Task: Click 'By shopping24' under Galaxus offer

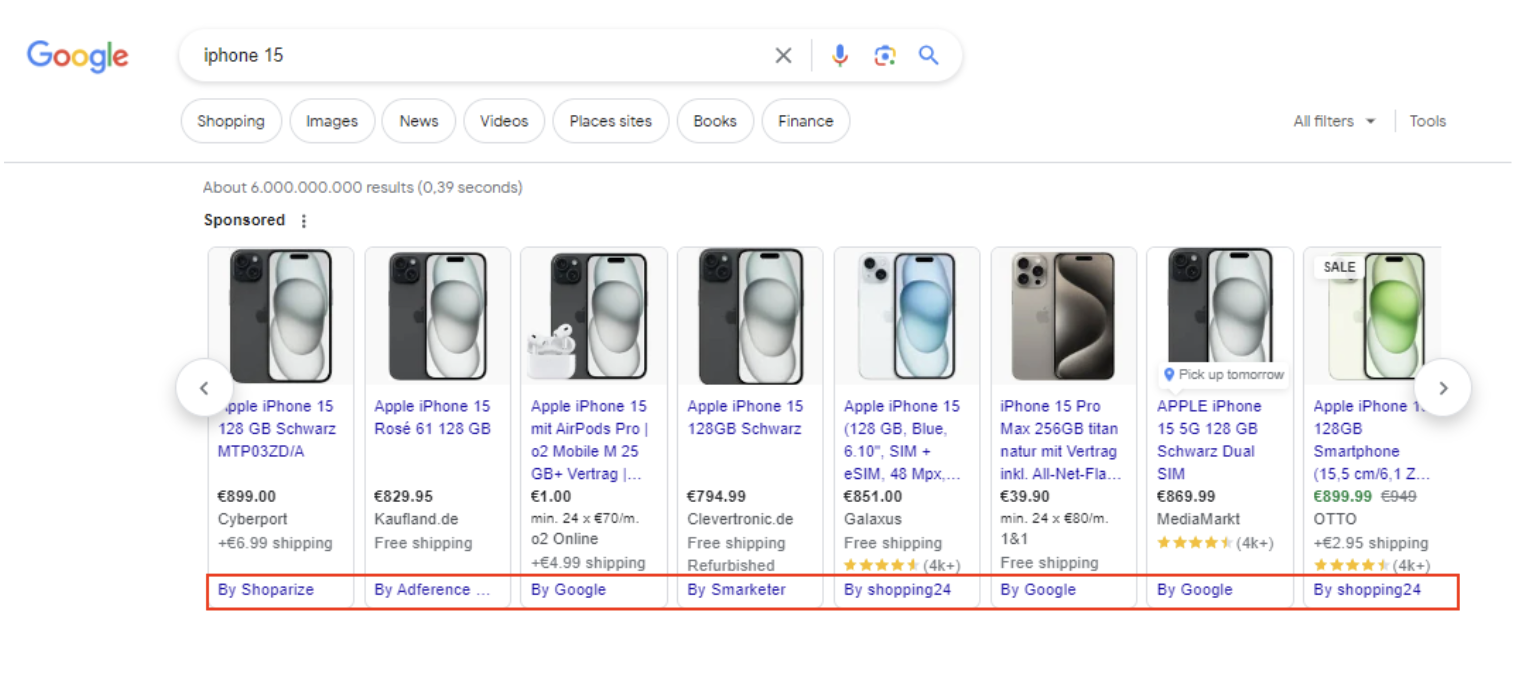Action: pyautogui.click(x=897, y=590)
